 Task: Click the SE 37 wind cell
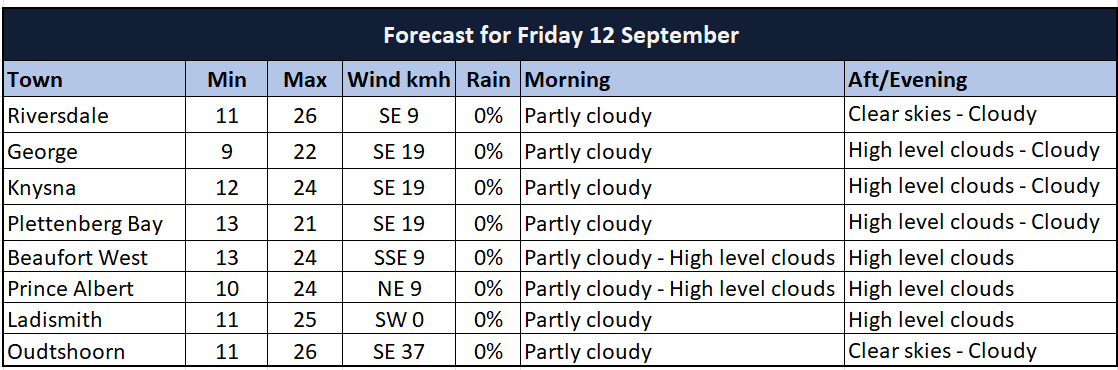tap(399, 351)
